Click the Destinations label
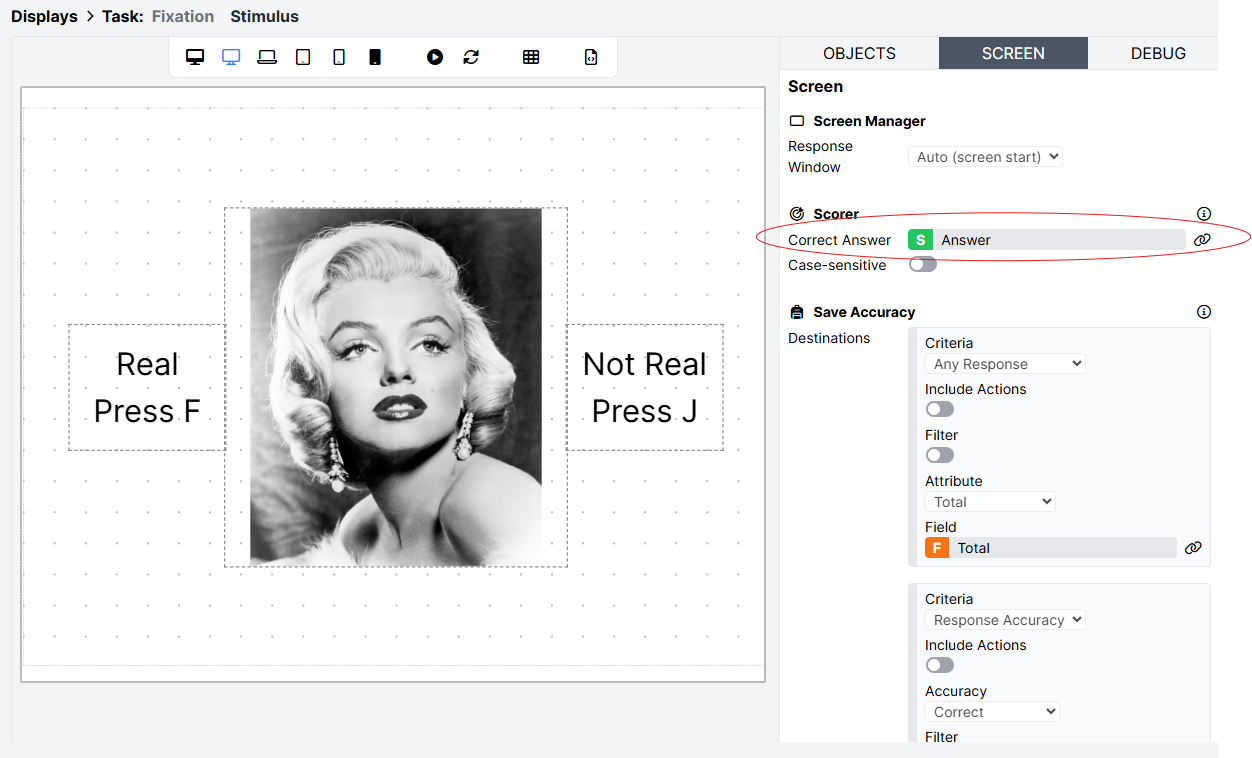 (829, 338)
